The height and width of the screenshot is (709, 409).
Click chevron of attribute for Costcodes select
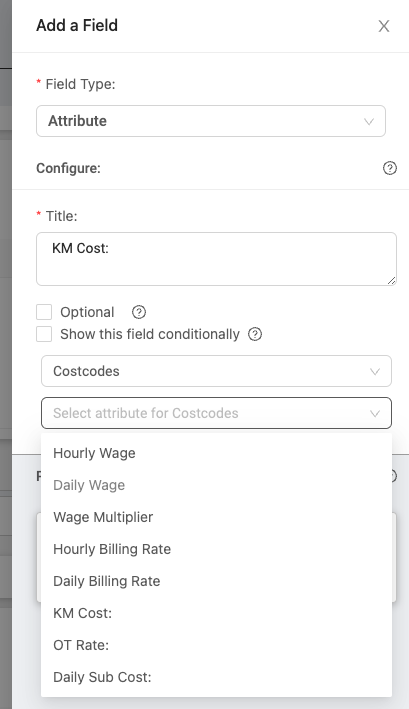coord(375,413)
